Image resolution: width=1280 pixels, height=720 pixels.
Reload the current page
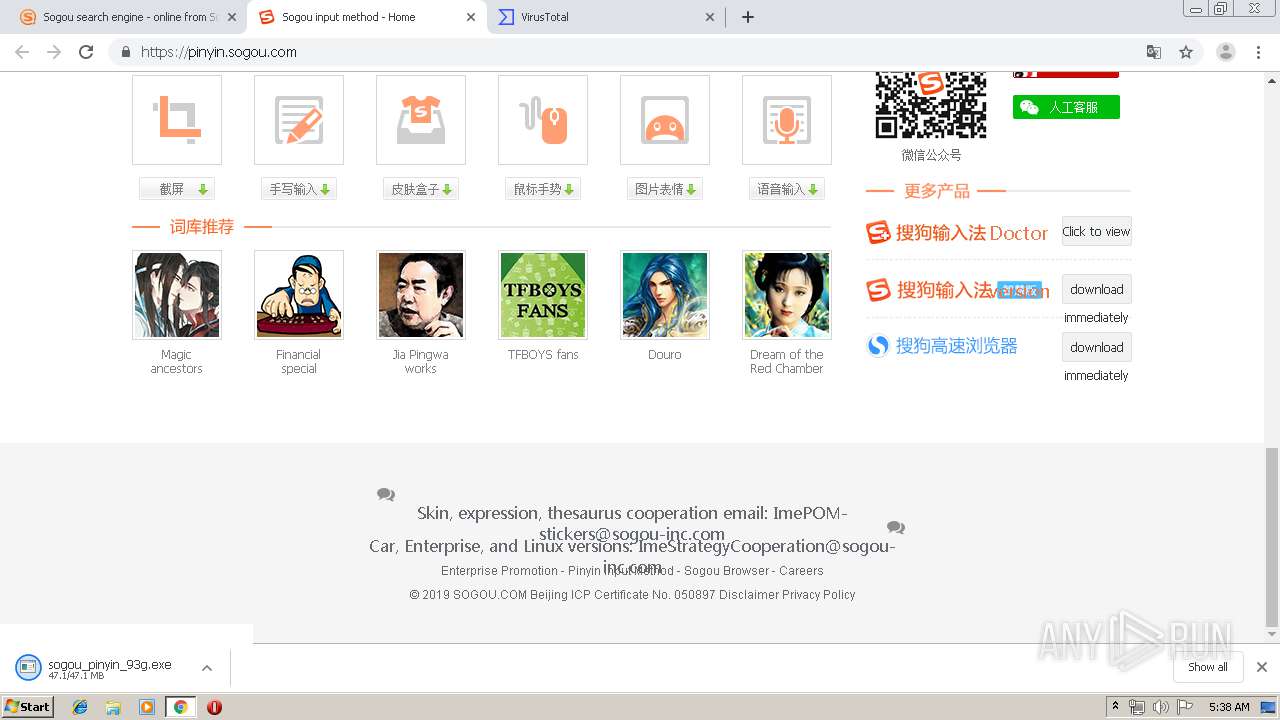point(86,52)
